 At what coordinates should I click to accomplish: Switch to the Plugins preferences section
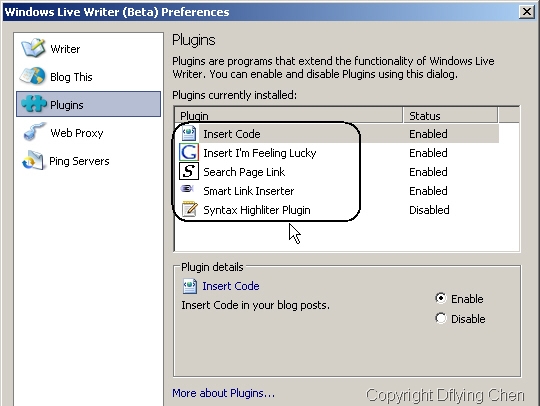click(x=88, y=104)
